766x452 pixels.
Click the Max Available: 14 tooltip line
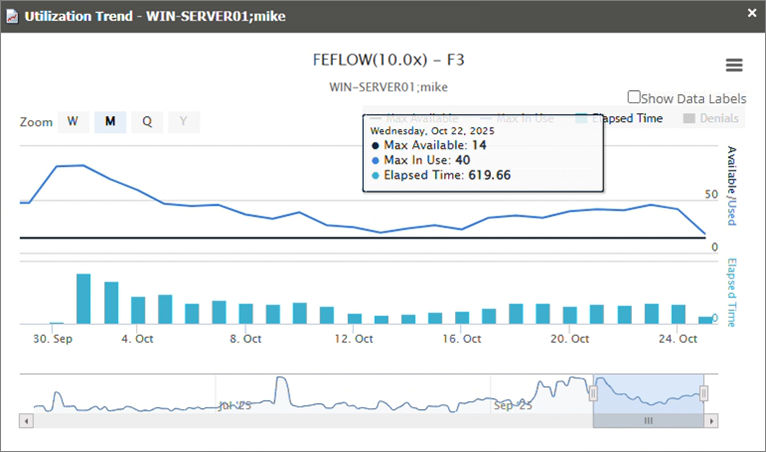point(429,145)
